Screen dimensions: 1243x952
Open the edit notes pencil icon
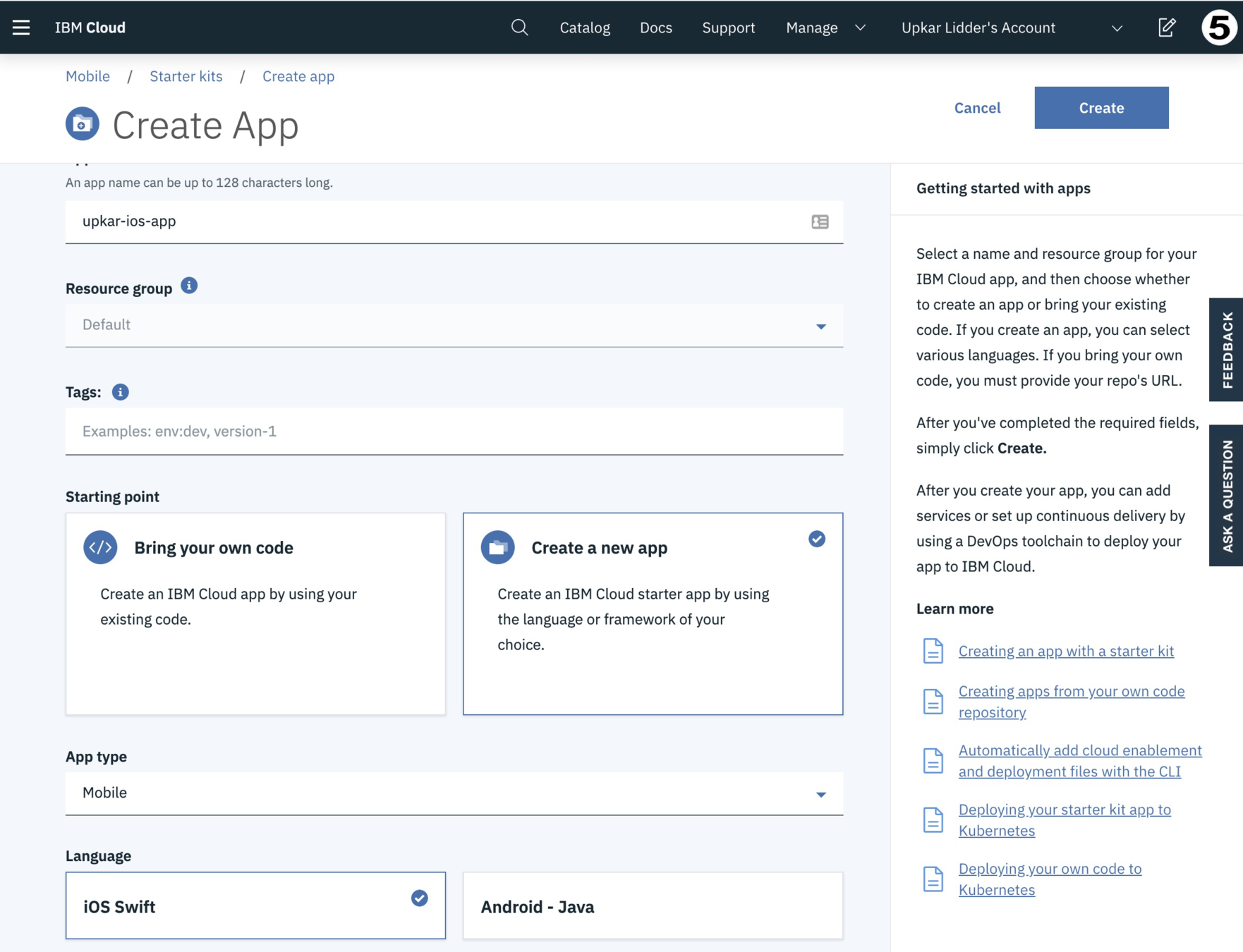coord(1167,28)
